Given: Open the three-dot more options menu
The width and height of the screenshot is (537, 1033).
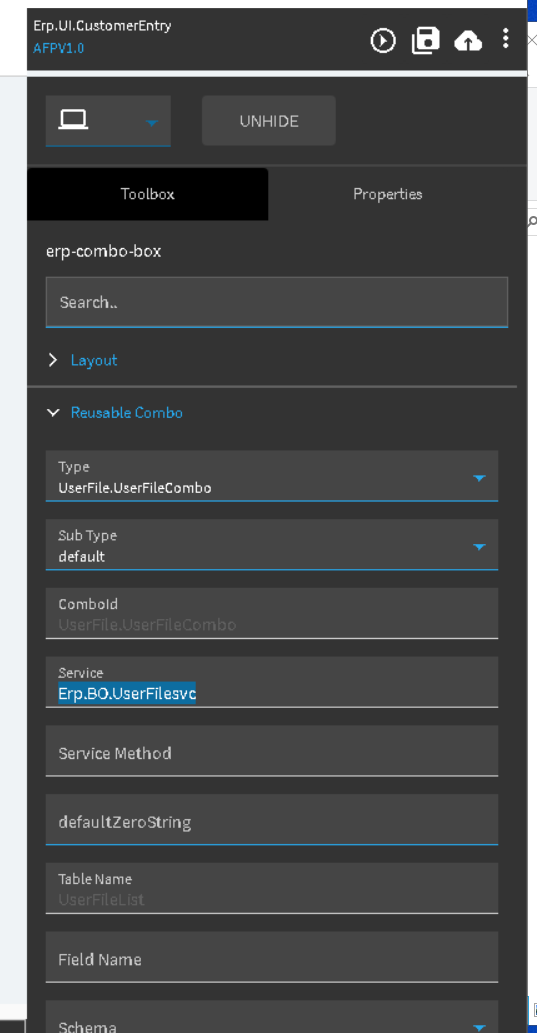Looking at the screenshot, I should [x=505, y=38].
